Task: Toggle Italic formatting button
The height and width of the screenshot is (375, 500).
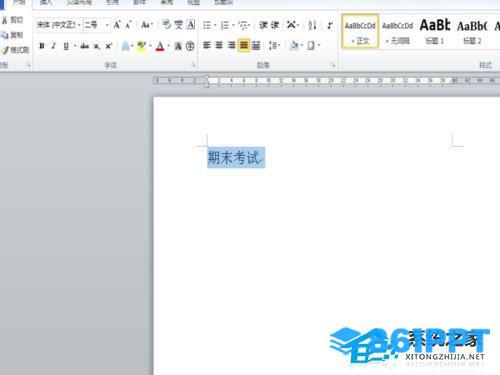Action: pyautogui.click(x=53, y=46)
